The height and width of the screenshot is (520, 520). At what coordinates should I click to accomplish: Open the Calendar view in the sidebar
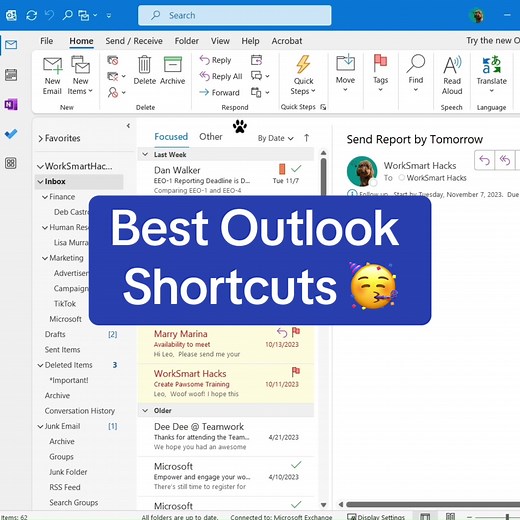coord(11,75)
